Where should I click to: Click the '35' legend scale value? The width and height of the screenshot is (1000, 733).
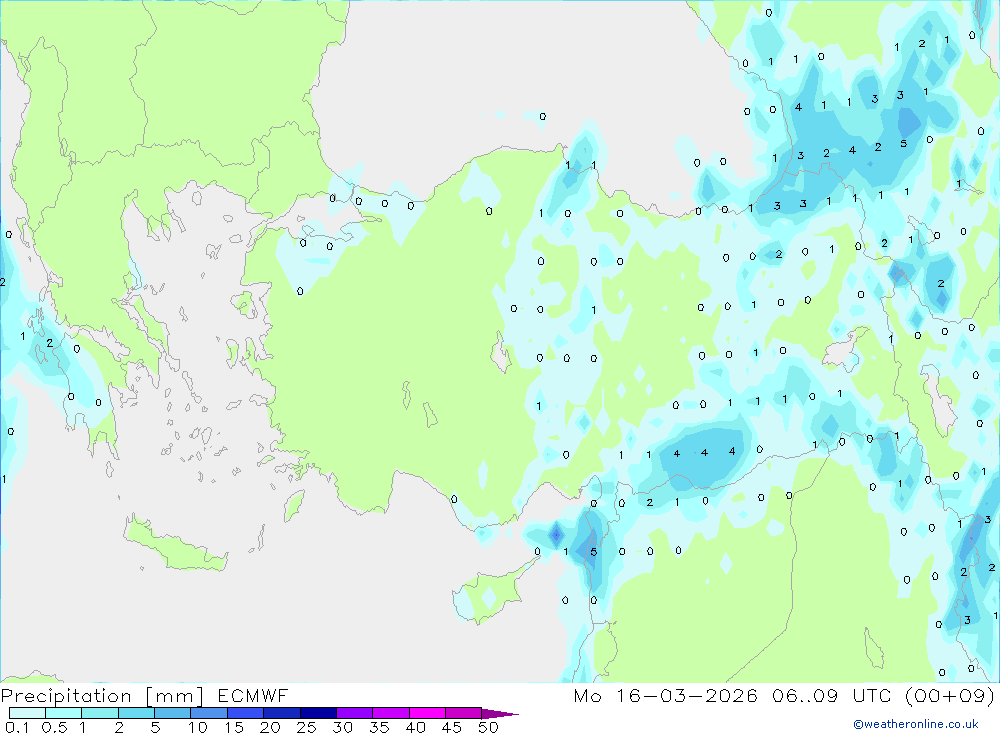[x=379, y=727]
